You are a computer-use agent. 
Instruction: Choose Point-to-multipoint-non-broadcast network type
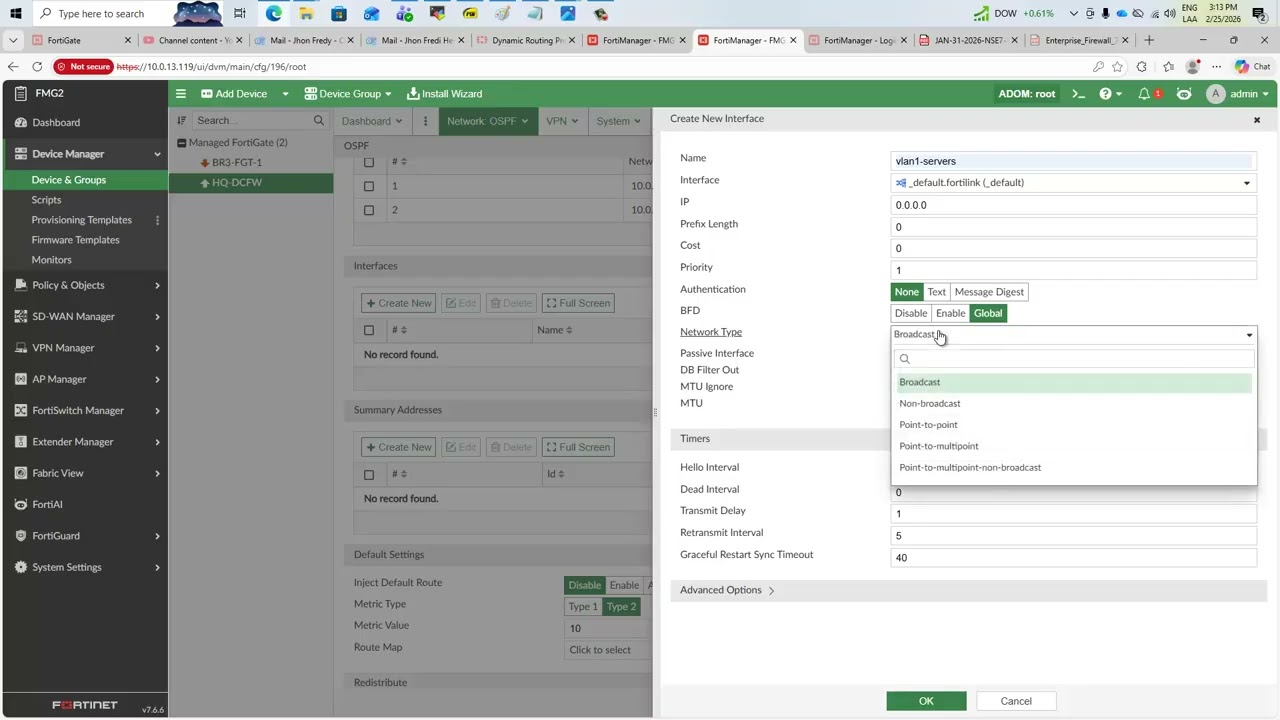click(x=1074, y=468)
